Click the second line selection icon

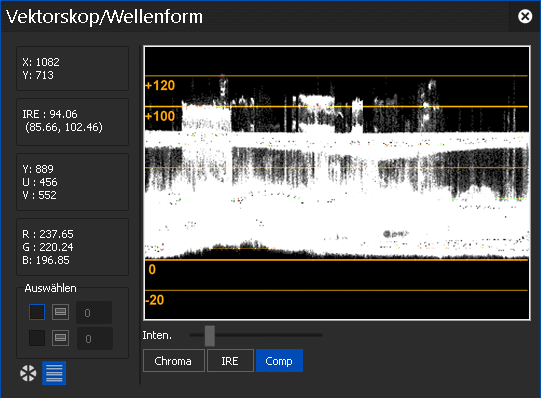60,338
